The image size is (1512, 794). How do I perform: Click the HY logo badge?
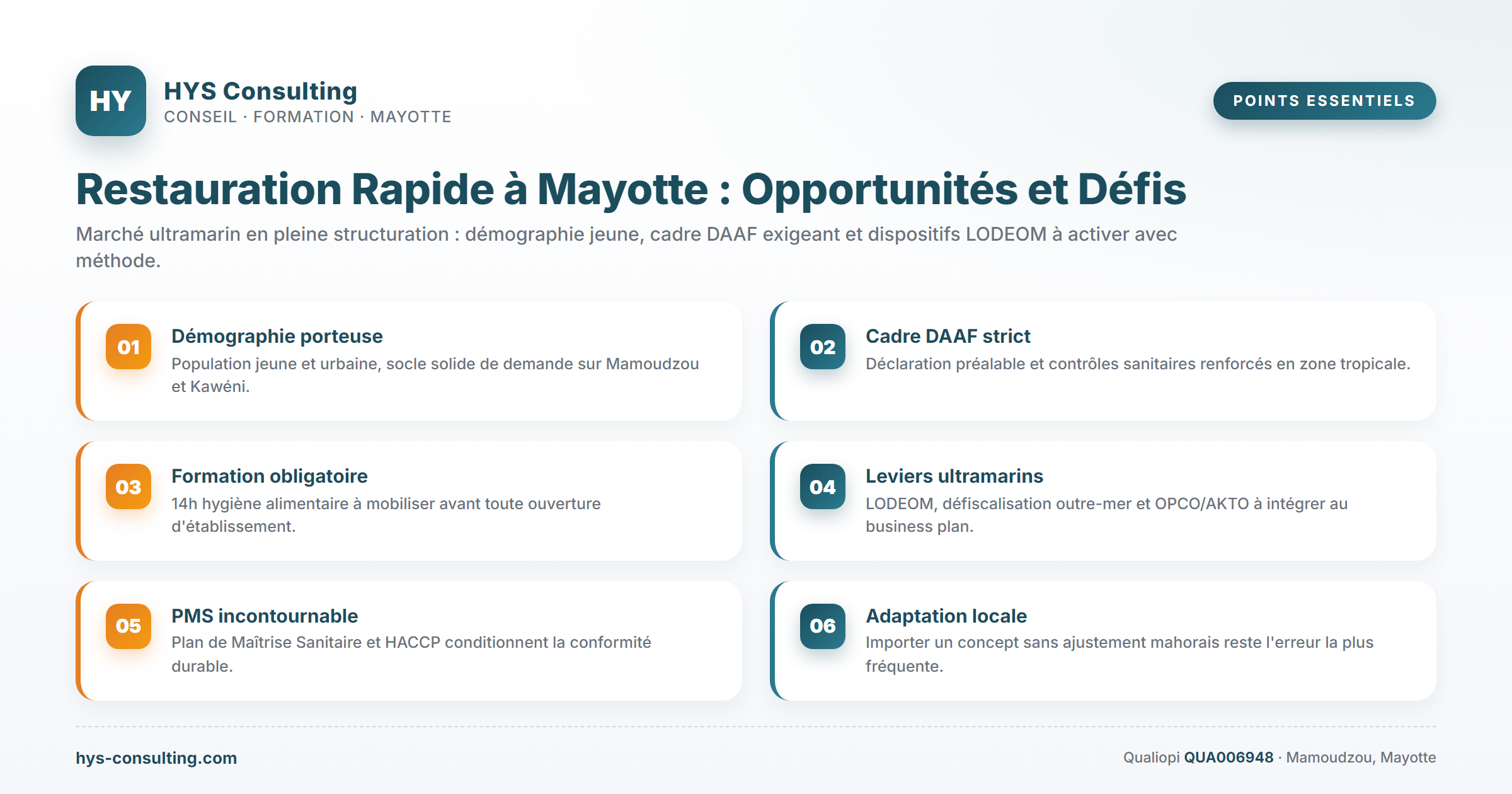tap(111, 101)
